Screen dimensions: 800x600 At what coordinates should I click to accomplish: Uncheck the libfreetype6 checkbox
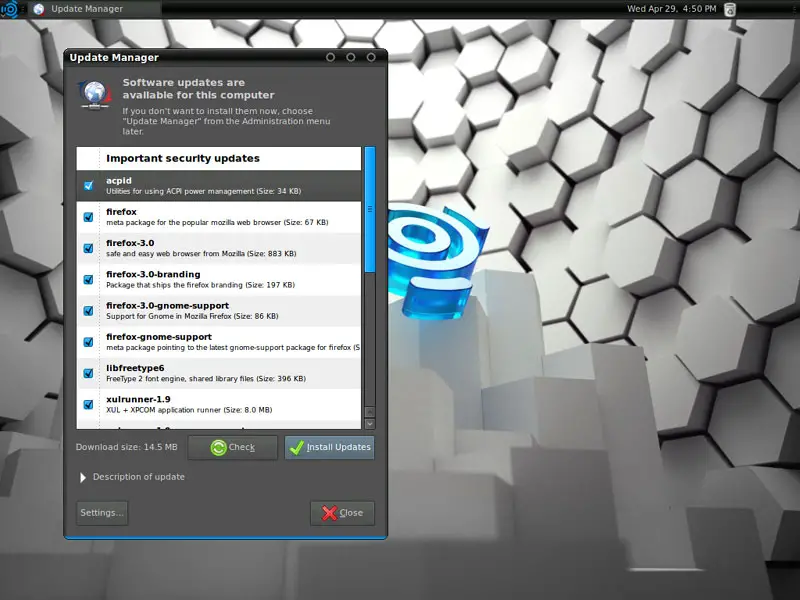click(88, 373)
